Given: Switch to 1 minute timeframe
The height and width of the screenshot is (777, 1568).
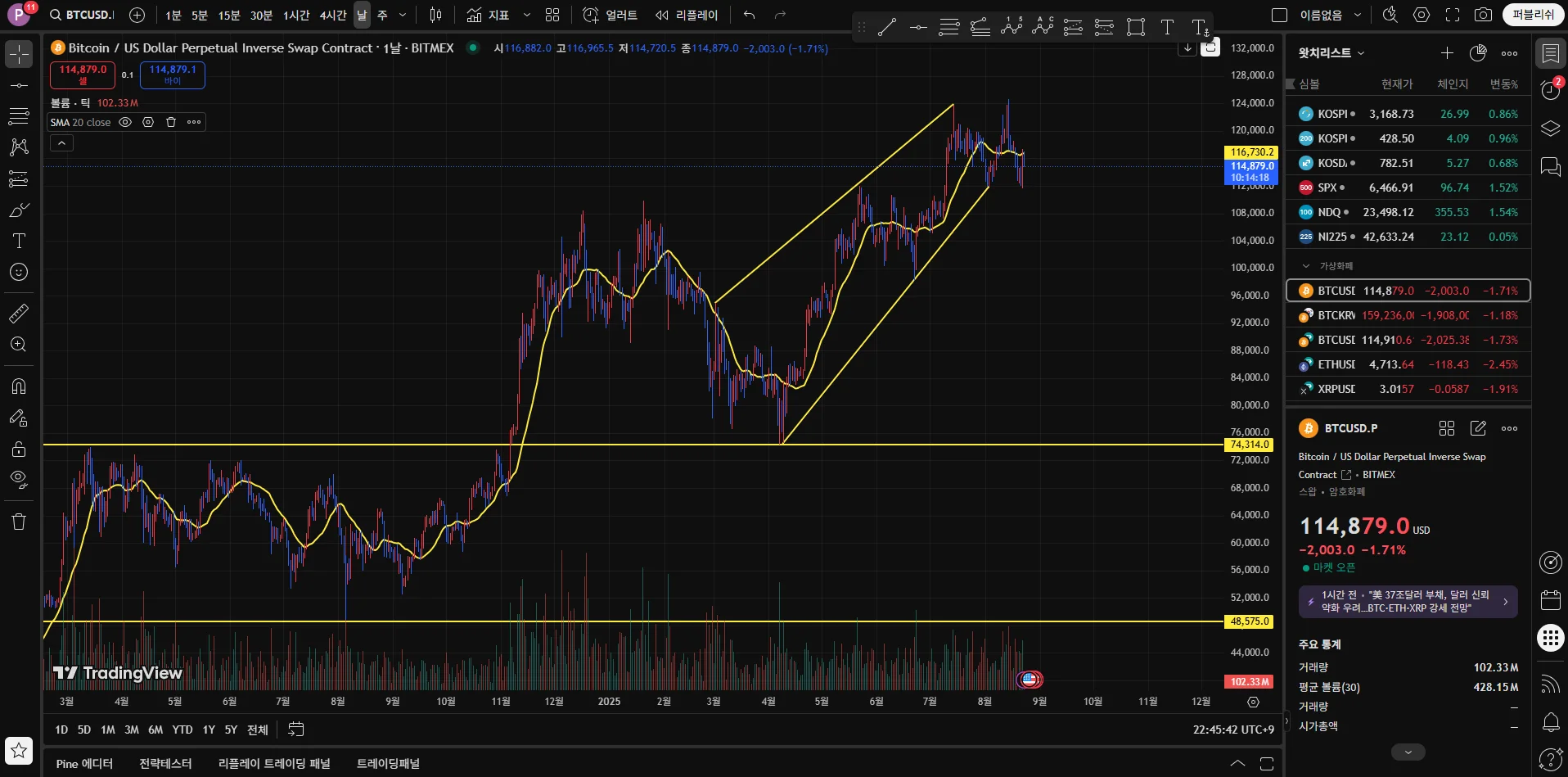Looking at the screenshot, I should [x=173, y=15].
